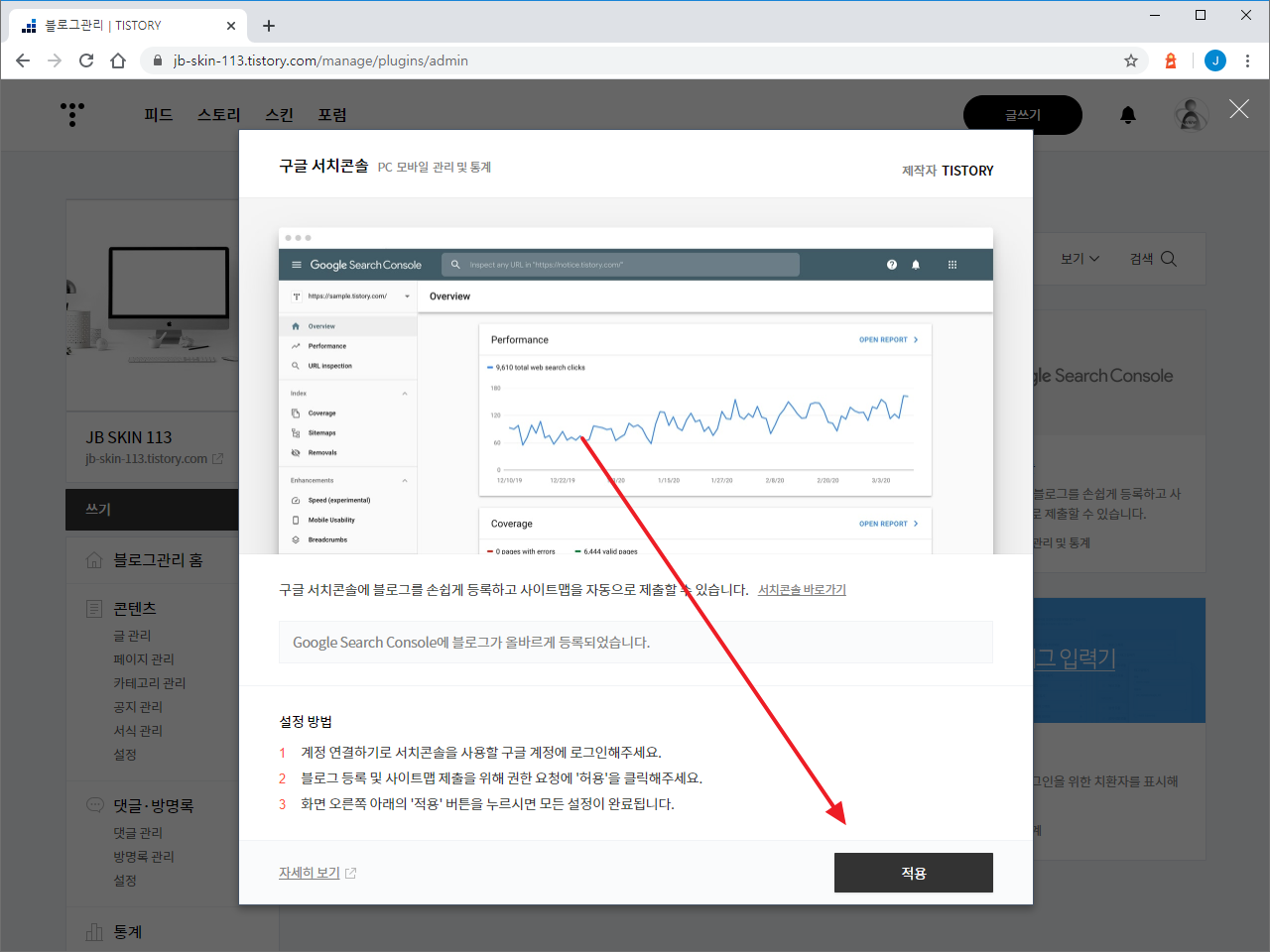This screenshot has height=952, width=1270.
Task: Close the 블로그관리 TISTORY tab
Action: click(x=231, y=26)
